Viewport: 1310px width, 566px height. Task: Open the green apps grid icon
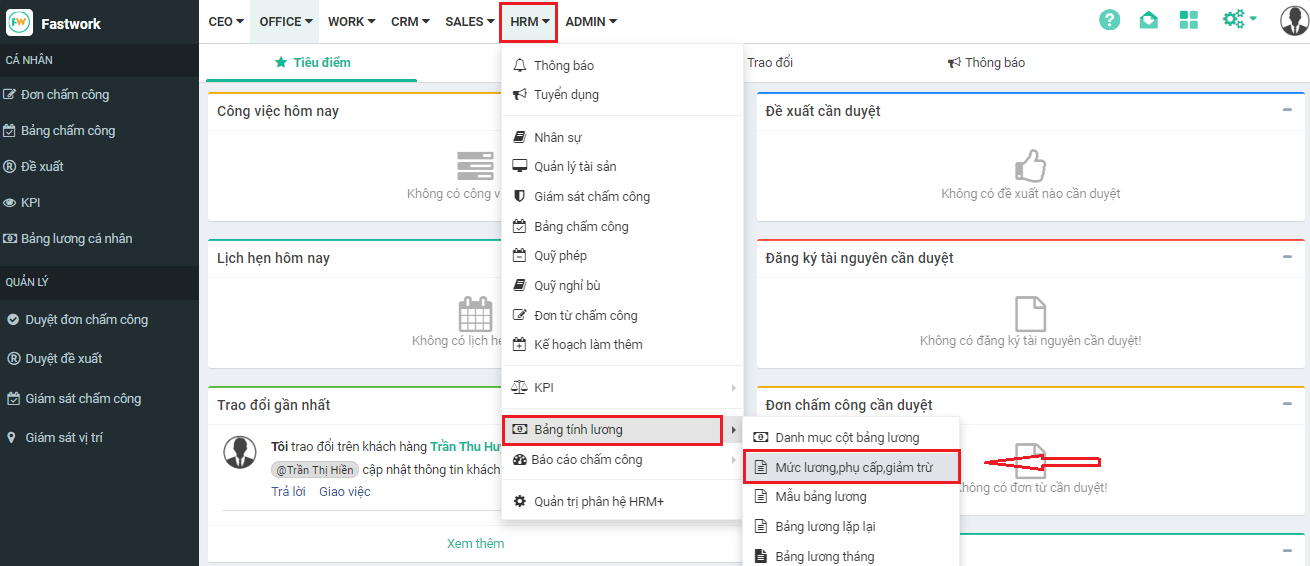tap(1189, 21)
